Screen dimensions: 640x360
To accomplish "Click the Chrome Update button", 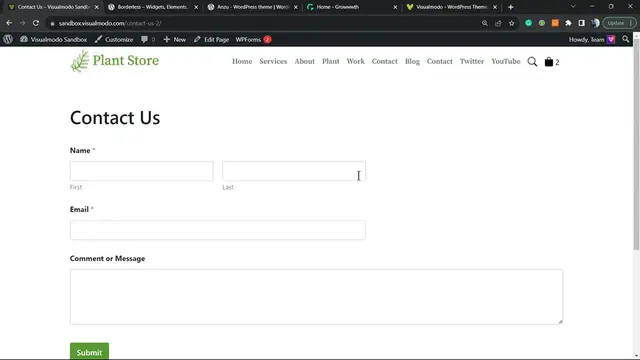I will pos(619,23).
